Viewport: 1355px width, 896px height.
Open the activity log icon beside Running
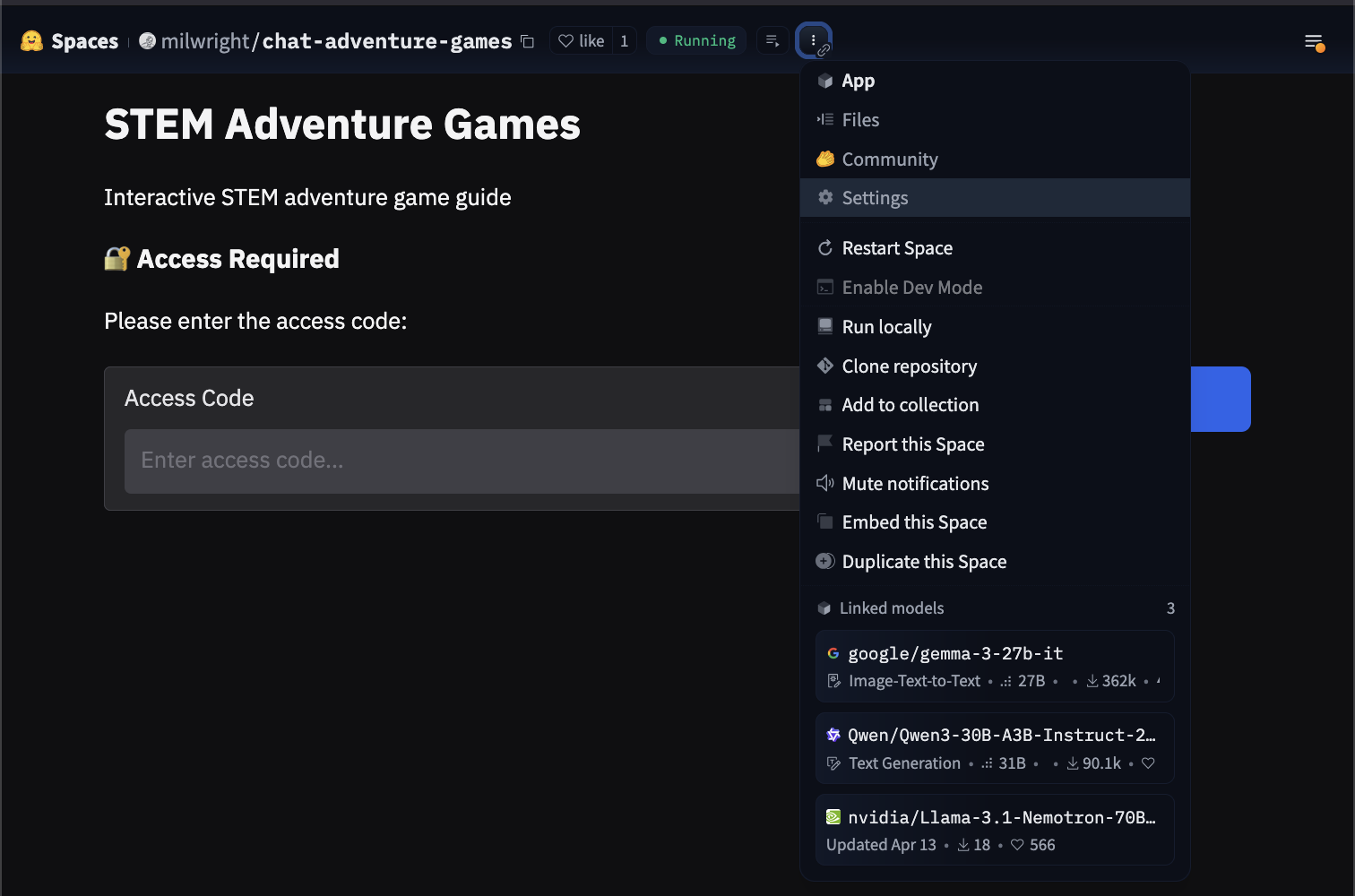pos(772,39)
